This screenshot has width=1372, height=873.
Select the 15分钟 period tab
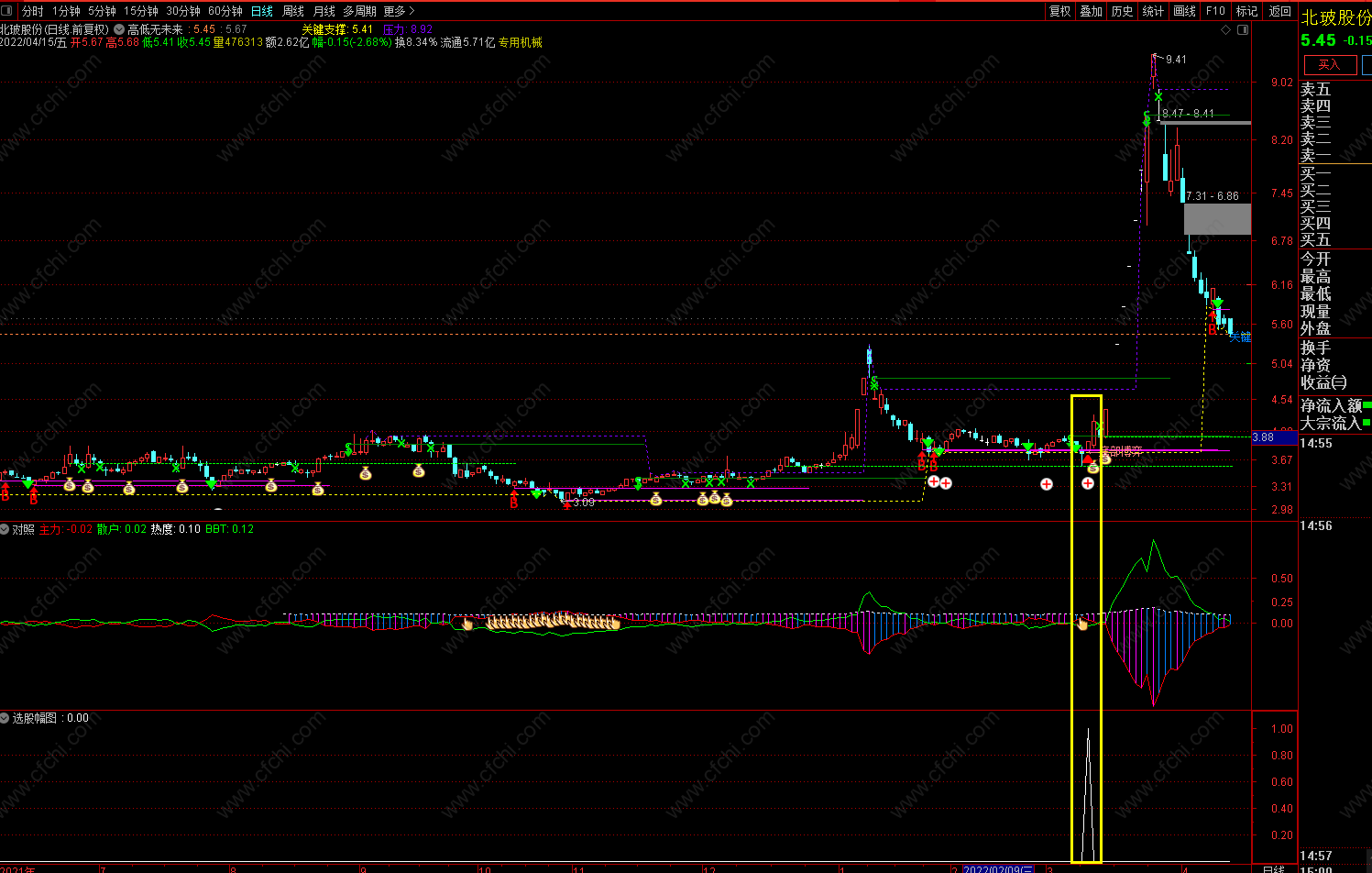coord(141,11)
